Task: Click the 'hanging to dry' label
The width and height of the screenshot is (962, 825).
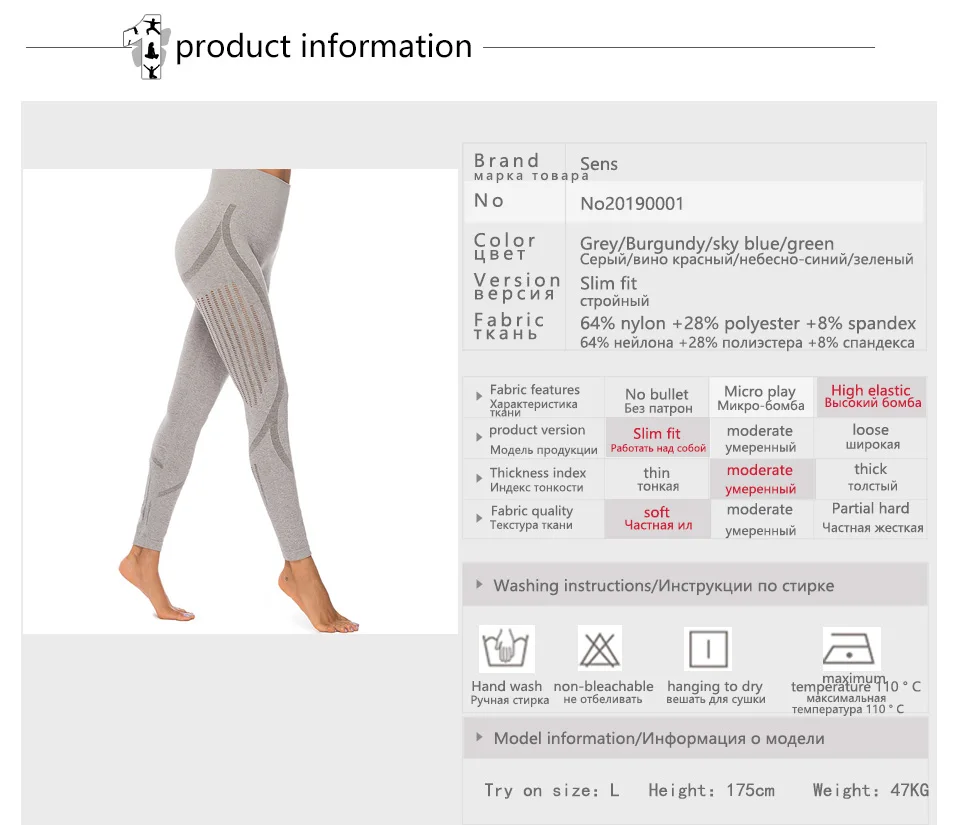Action: (x=715, y=686)
